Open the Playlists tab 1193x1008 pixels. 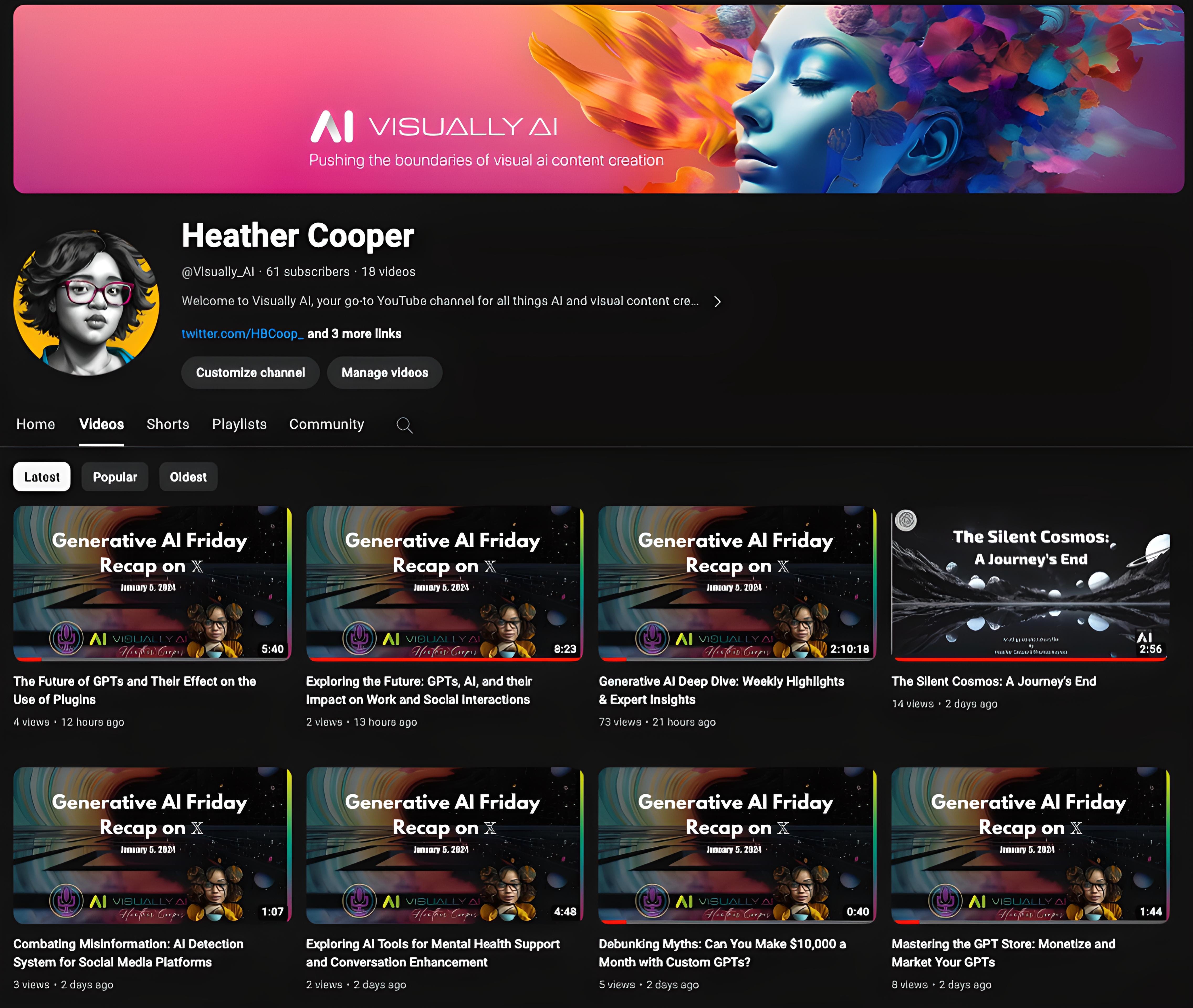239,424
